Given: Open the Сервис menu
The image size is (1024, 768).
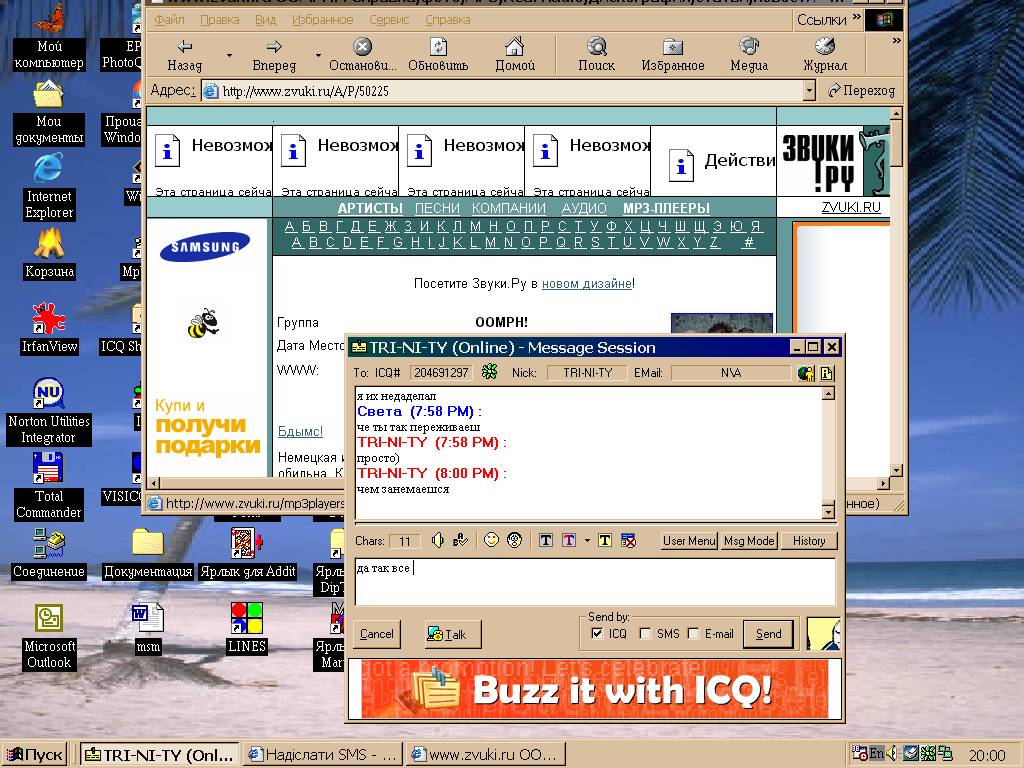Looking at the screenshot, I should (x=389, y=20).
